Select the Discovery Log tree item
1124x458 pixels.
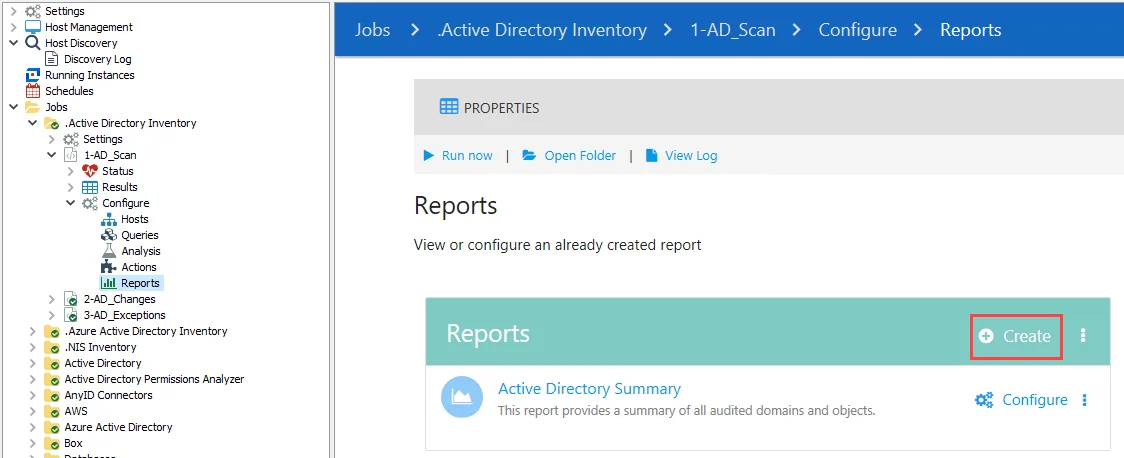[x=97, y=59]
